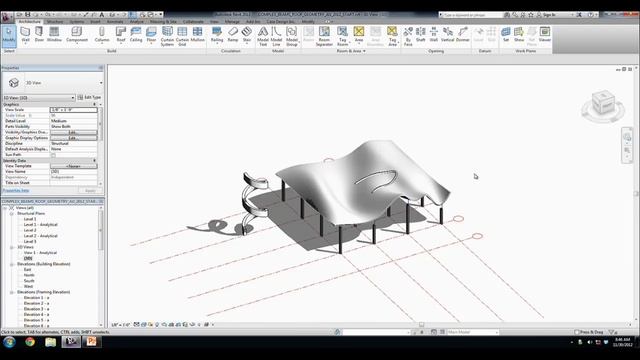Select the Ceiling tool
Screen dimensions: 640x360
[136, 34]
